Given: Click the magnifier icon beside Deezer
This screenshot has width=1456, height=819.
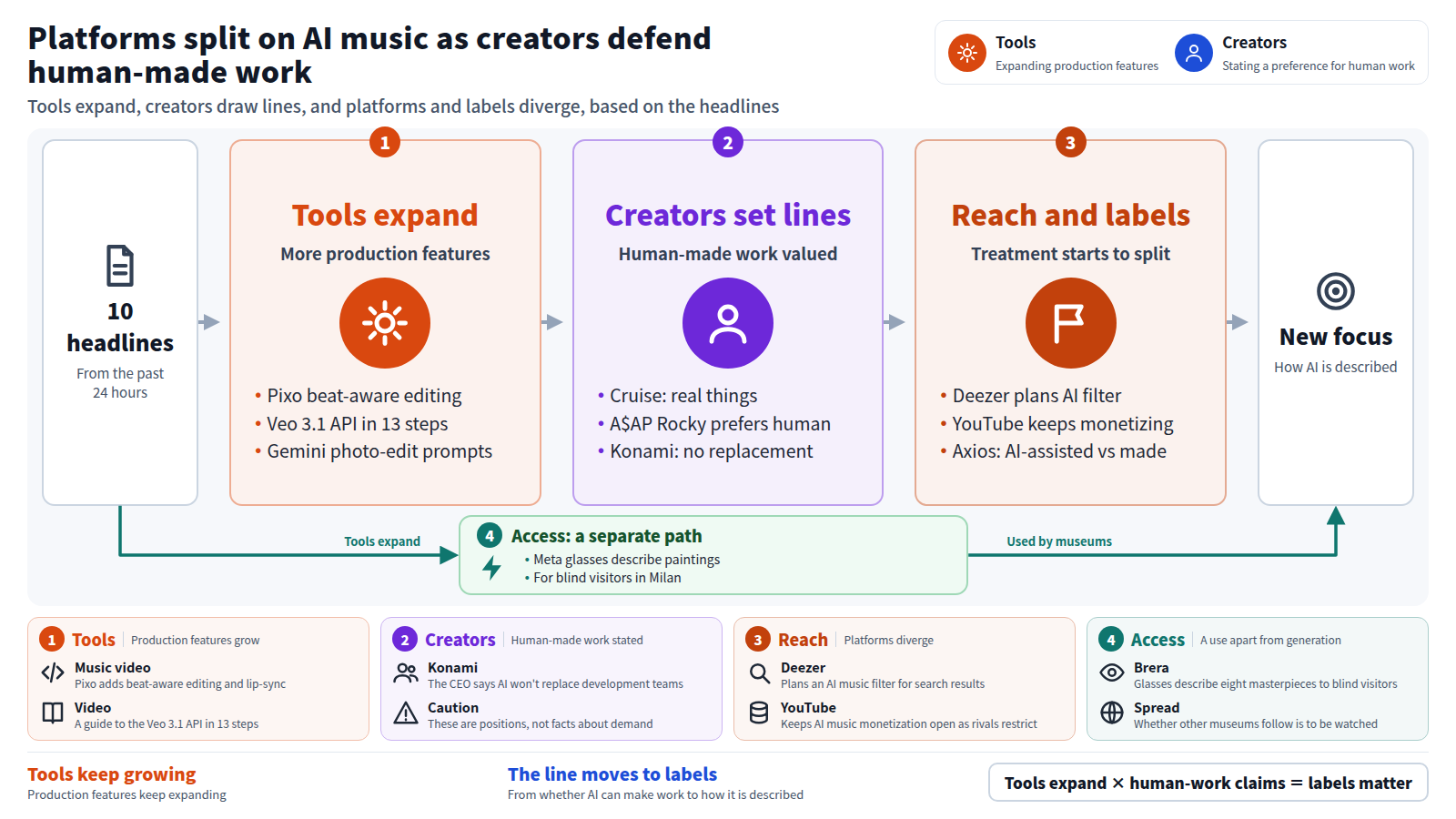Looking at the screenshot, I should click(x=759, y=673).
